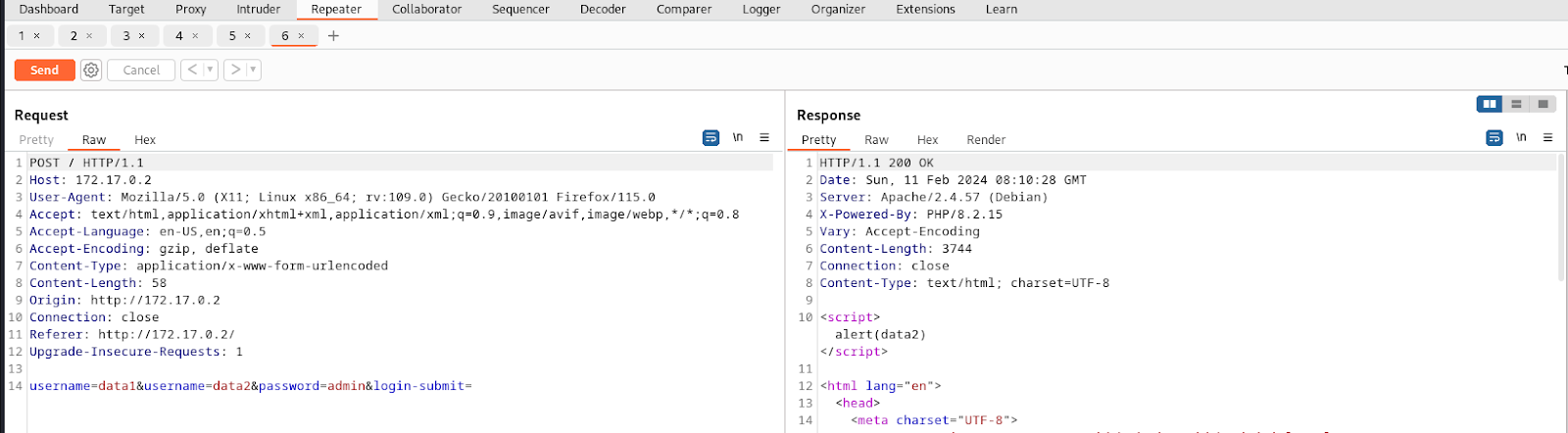Click the Send button
1568x433 pixels.
click(44, 71)
